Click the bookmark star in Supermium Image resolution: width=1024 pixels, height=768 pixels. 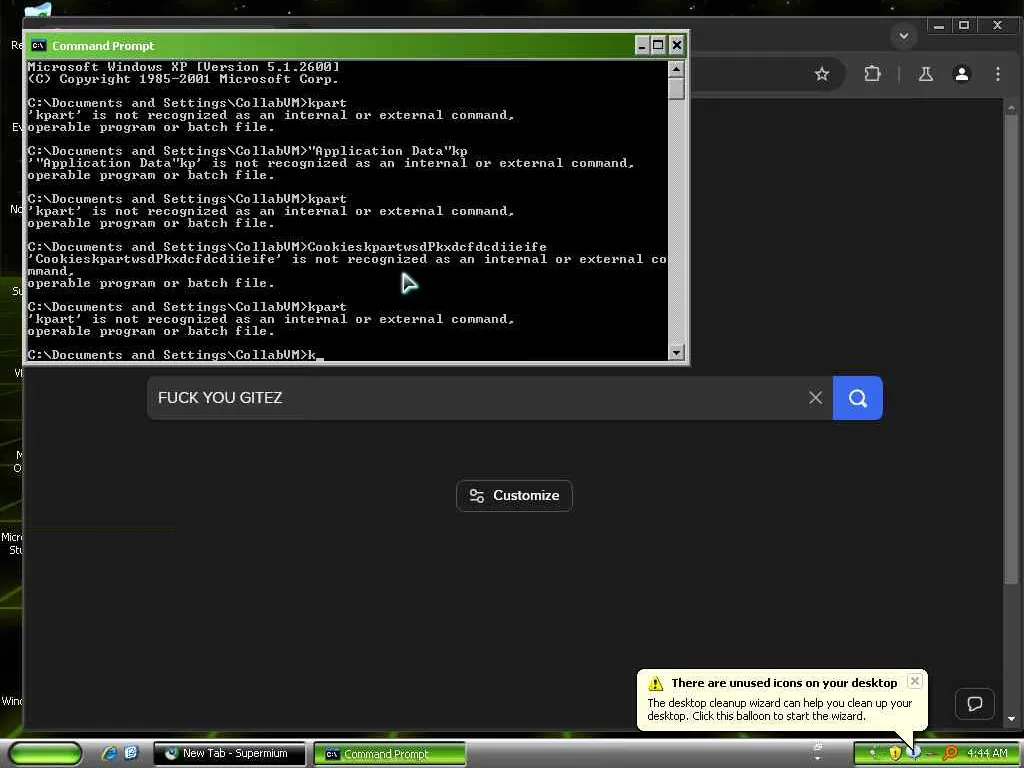822,74
